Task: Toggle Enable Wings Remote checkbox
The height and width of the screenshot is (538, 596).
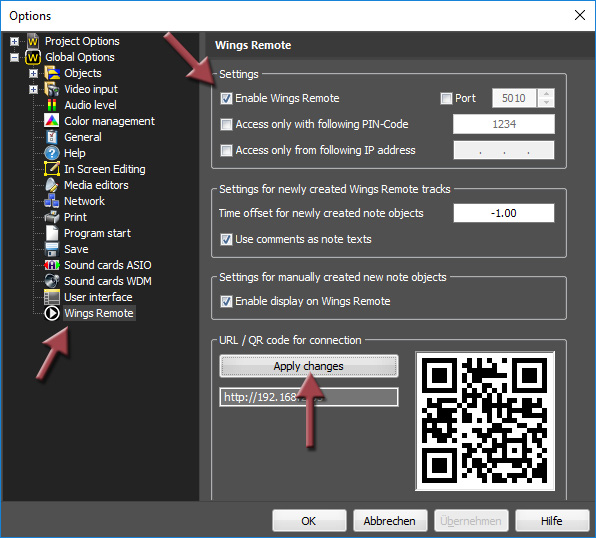Action: coord(226,98)
